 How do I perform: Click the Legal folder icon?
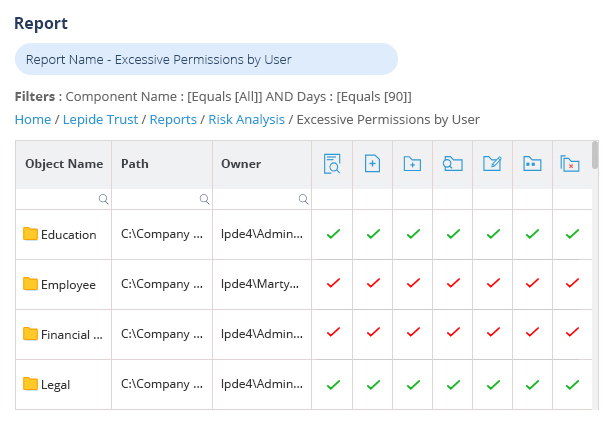click(x=30, y=384)
